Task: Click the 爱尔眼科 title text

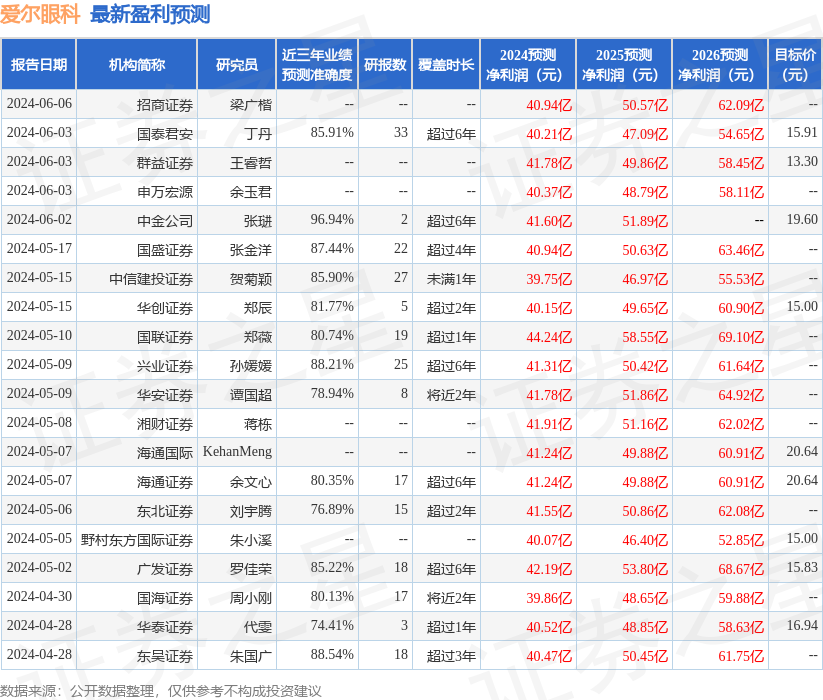Action: [x=40, y=14]
